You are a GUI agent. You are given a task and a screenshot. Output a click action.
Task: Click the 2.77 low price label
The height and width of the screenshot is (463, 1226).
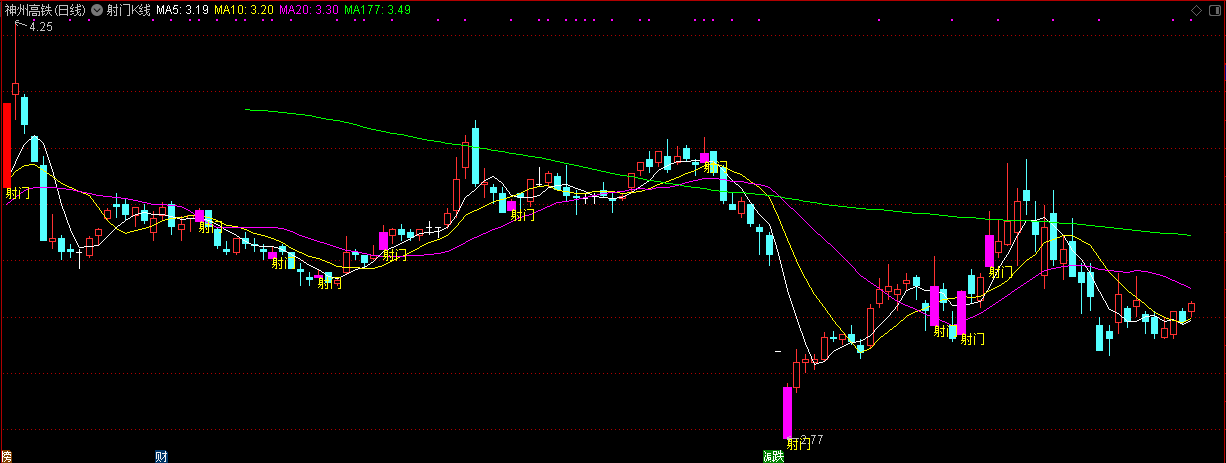click(812, 440)
